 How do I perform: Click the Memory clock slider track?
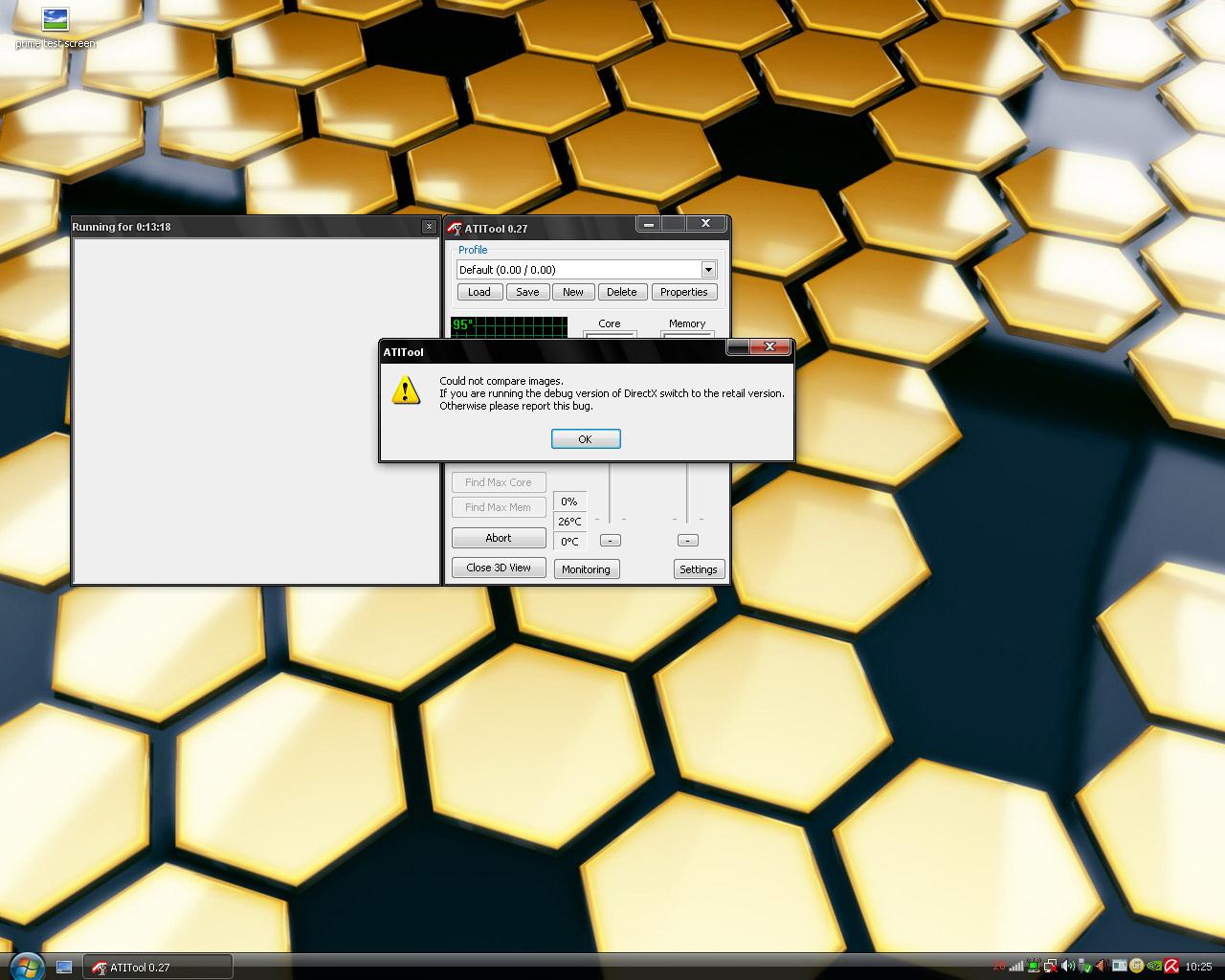click(687, 493)
